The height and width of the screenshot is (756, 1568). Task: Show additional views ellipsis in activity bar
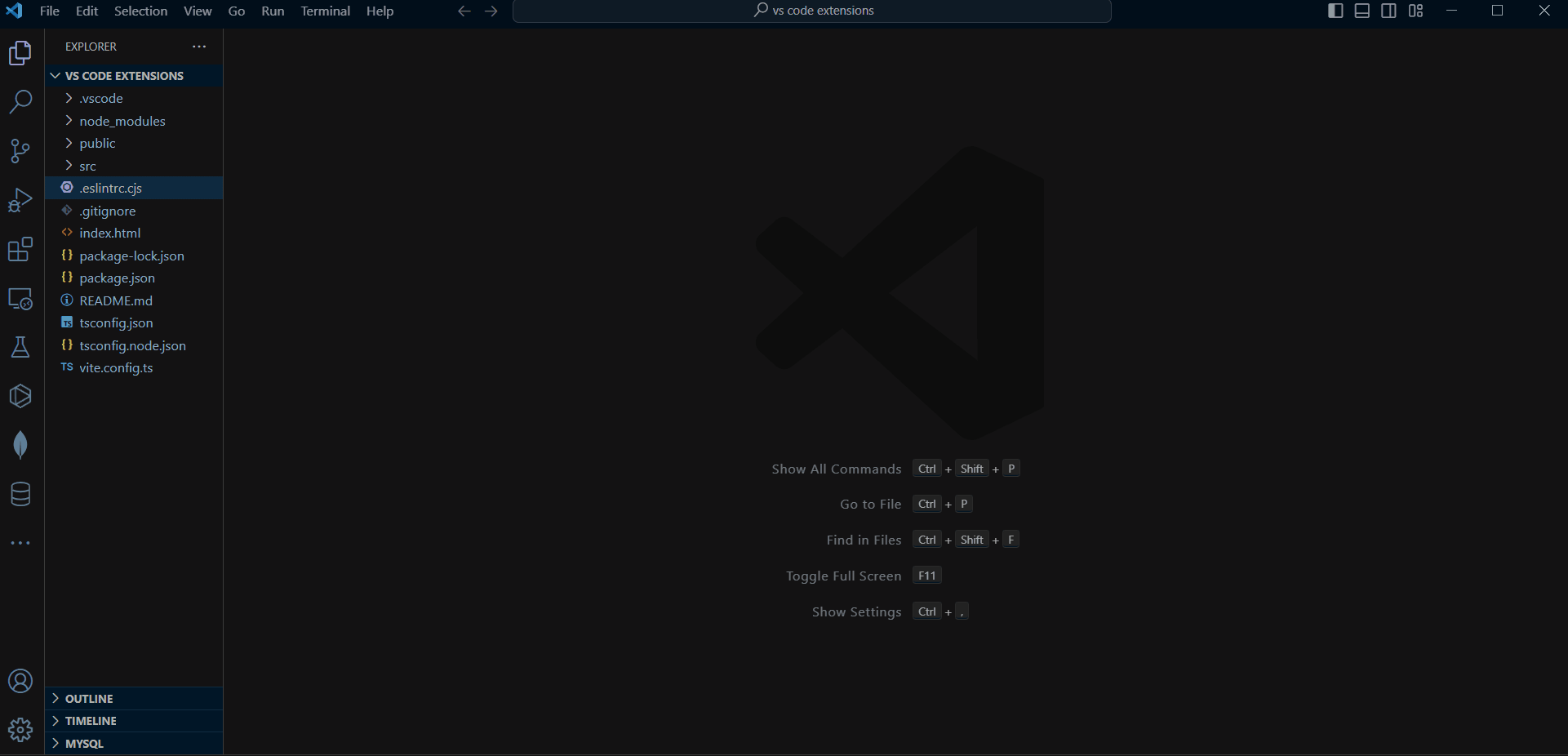(20, 543)
